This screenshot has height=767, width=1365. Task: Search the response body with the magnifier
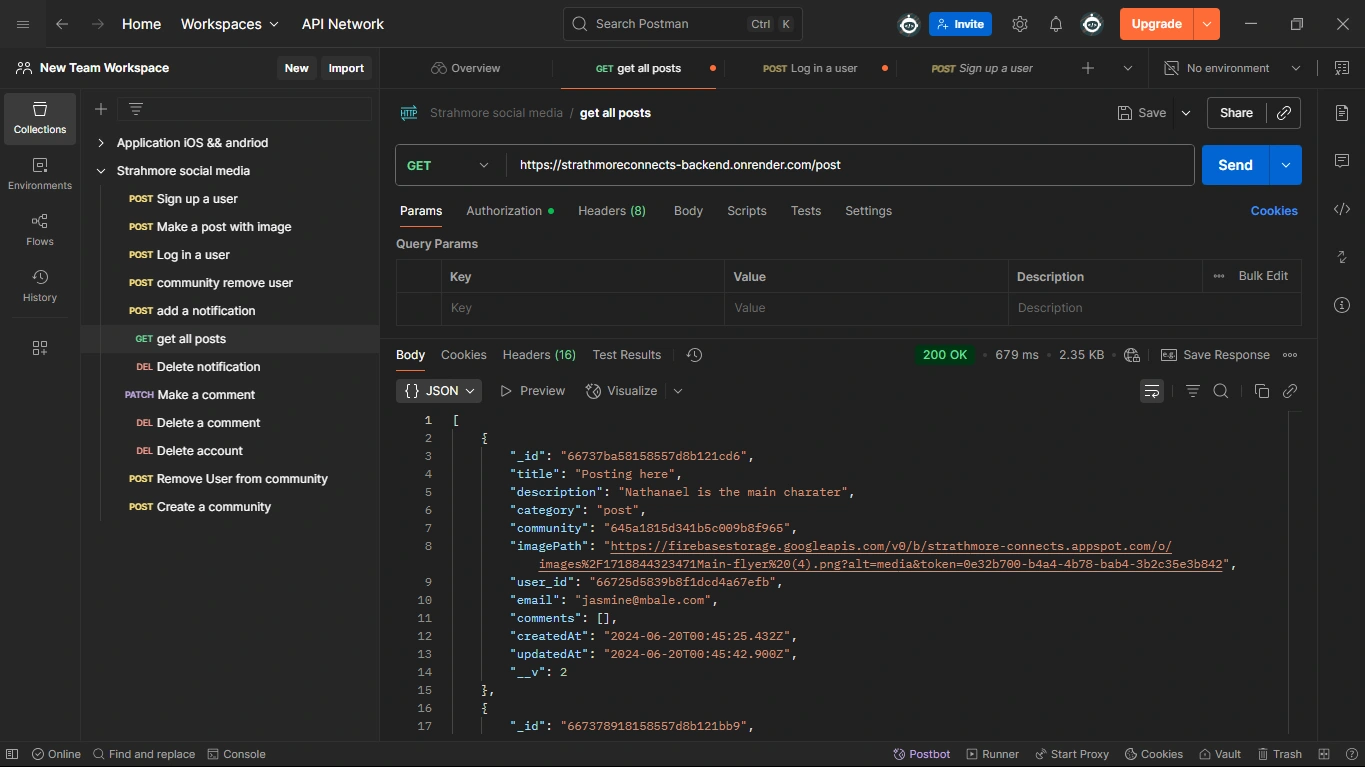(x=1221, y=391)
